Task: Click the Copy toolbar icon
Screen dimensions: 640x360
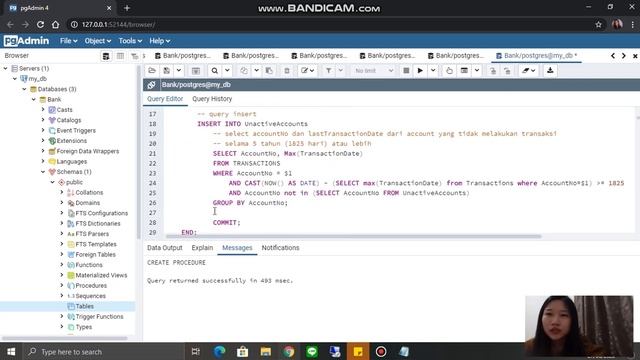Action: click(244, 71)
